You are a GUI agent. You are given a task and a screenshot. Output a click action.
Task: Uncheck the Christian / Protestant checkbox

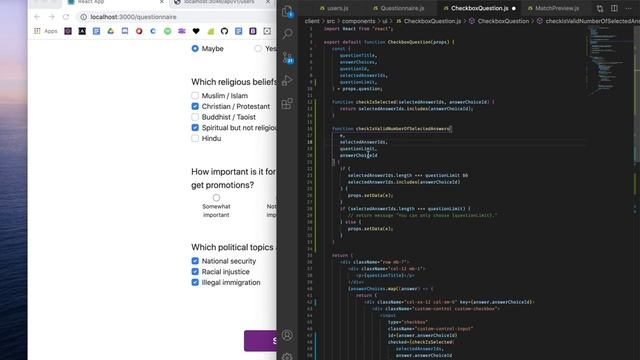pos(195,106)
